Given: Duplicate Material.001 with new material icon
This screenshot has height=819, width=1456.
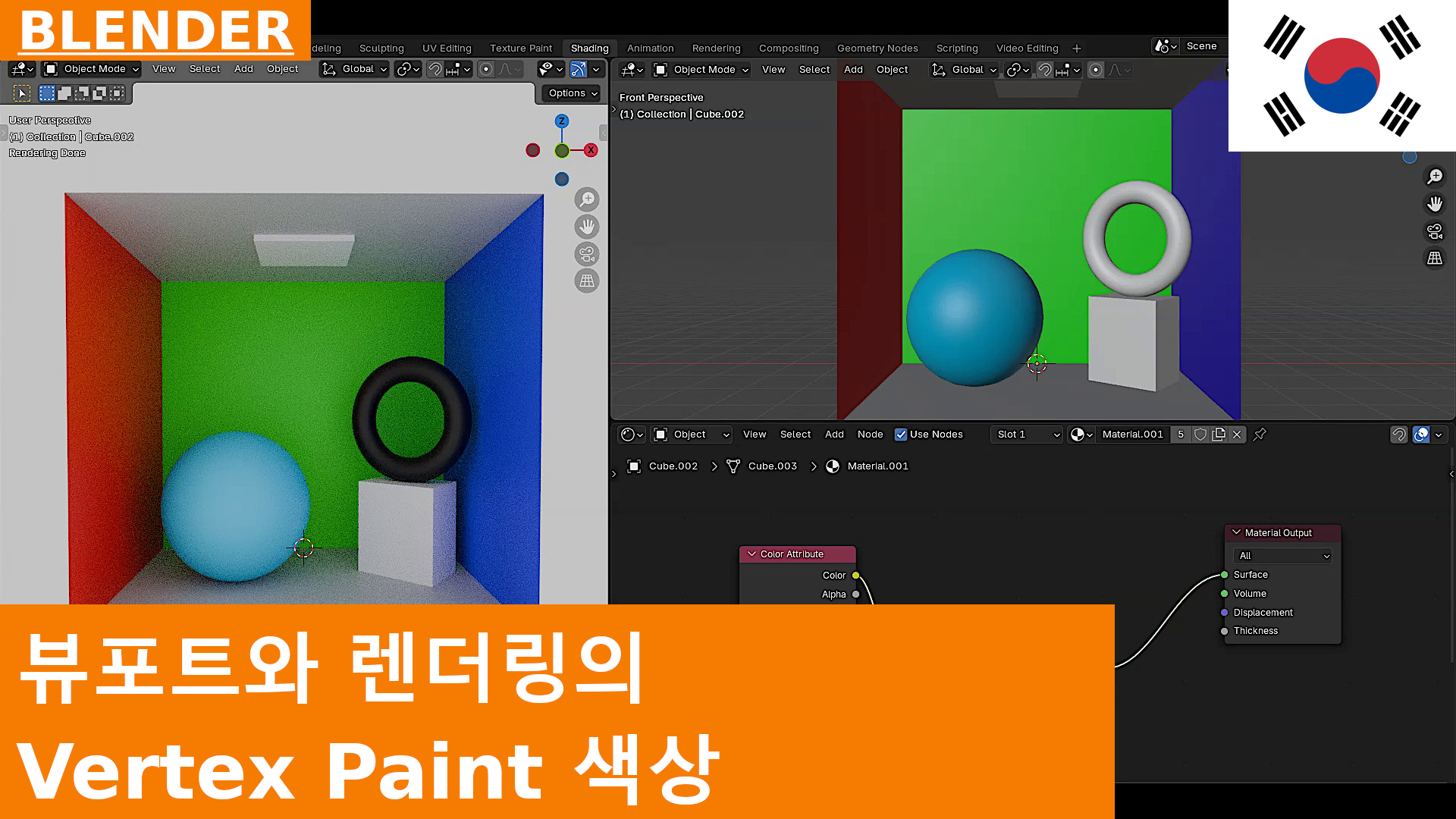Looking at the screenshot, I should click(1219, 435).
